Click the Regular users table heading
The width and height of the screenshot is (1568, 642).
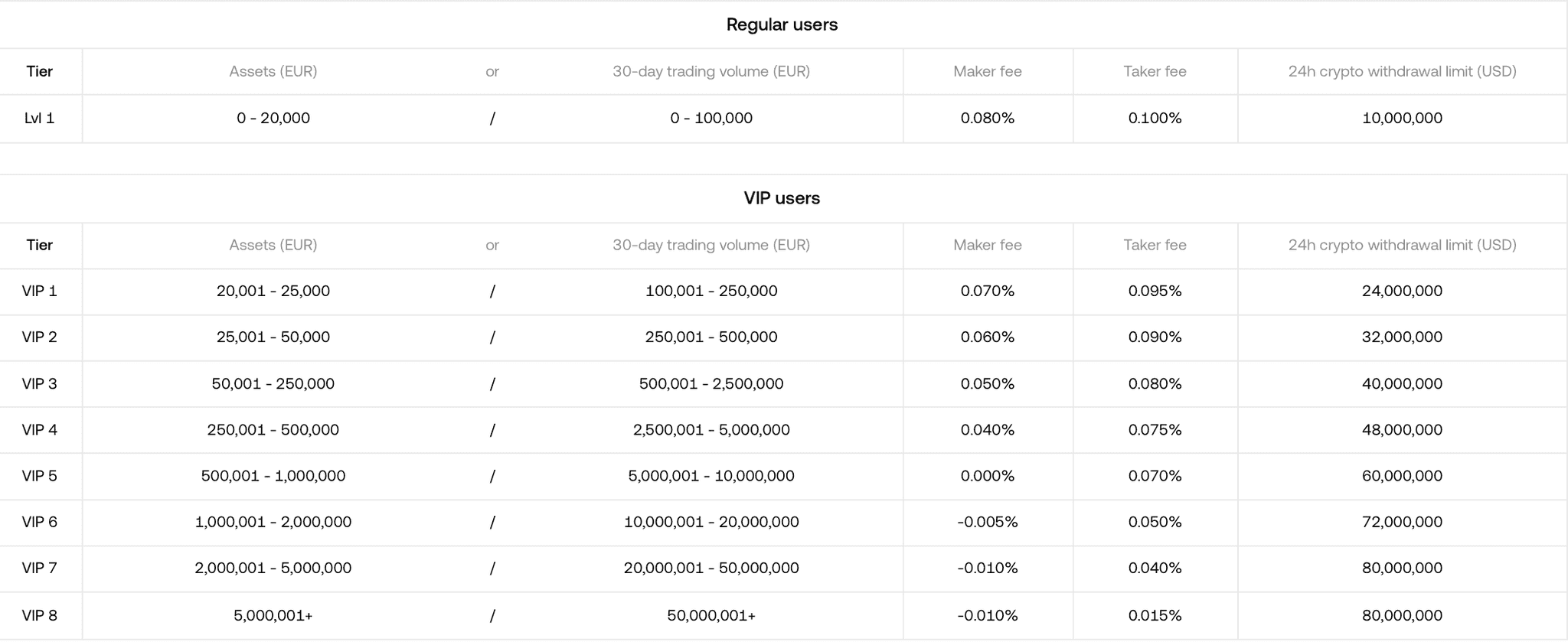782,24
